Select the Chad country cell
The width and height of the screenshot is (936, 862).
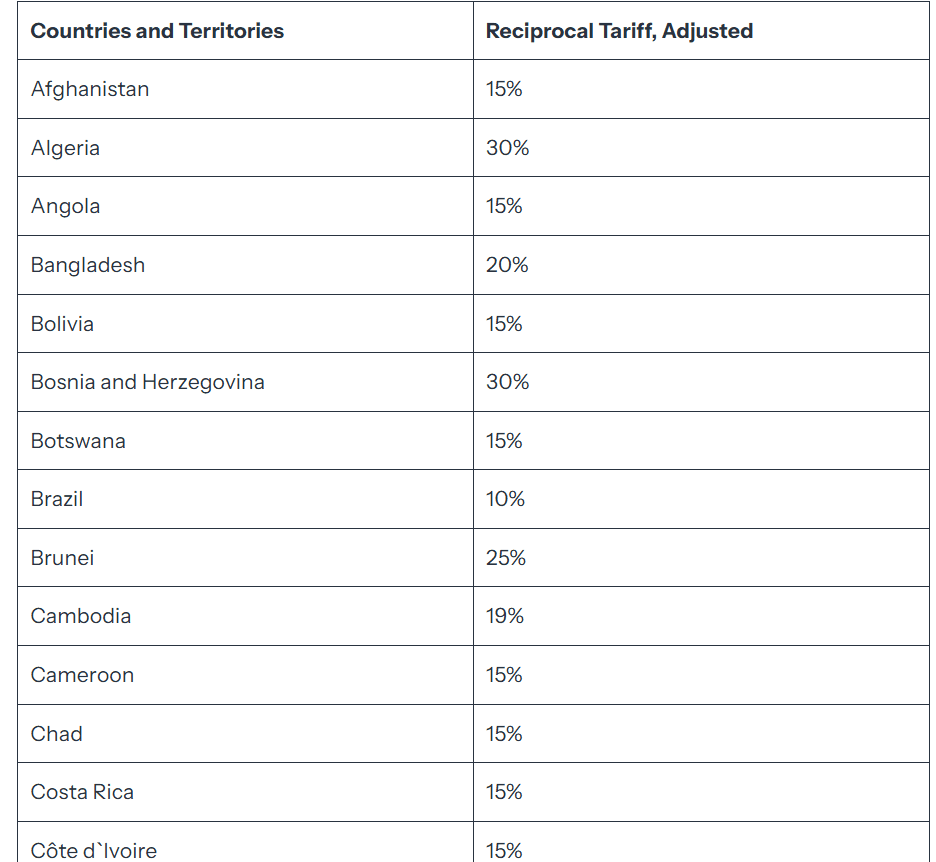pos(57,734)
